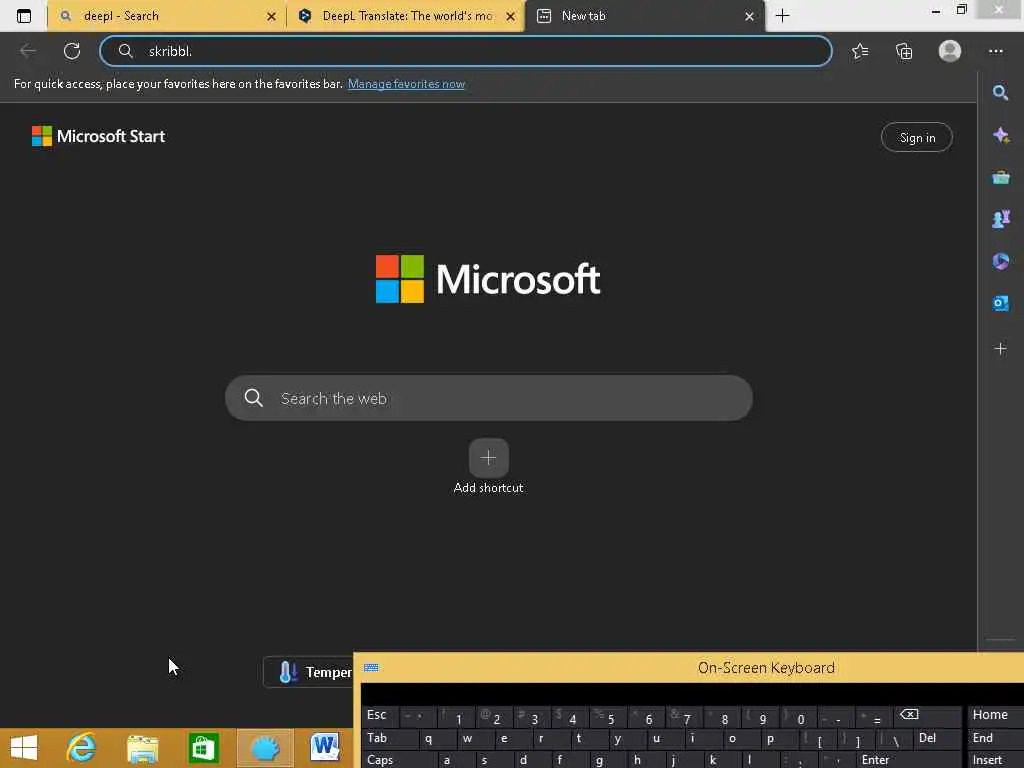
Task: Open the Windows Start button
Action: [x=24, y=748]
